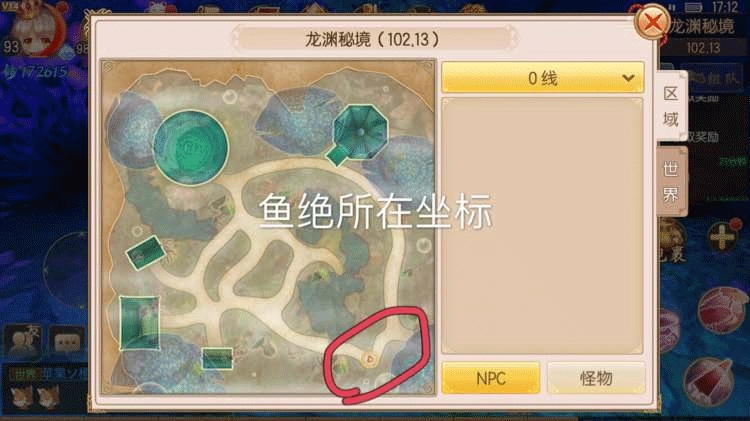Click the player position arrow marker
The image size is (750, 421).
click(370, 359)
